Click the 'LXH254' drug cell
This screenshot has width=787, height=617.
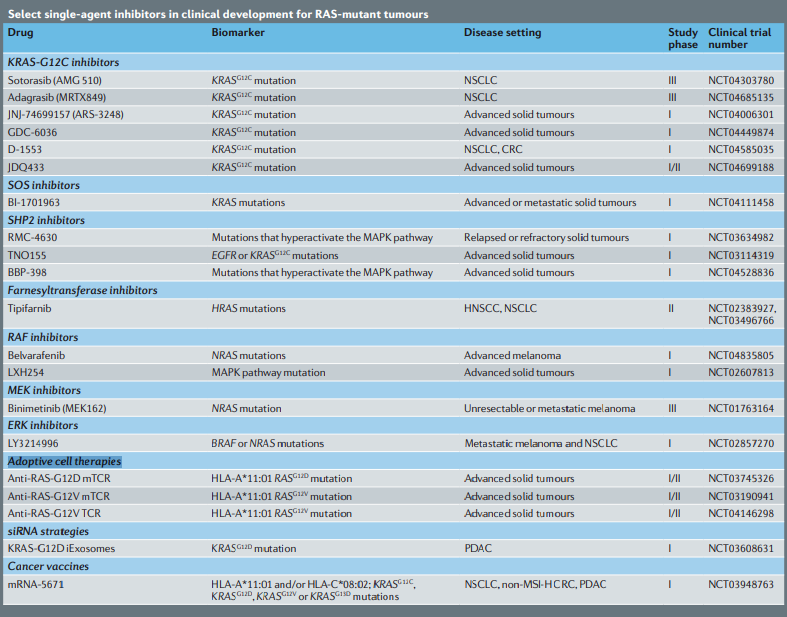(x=26, y=373)
